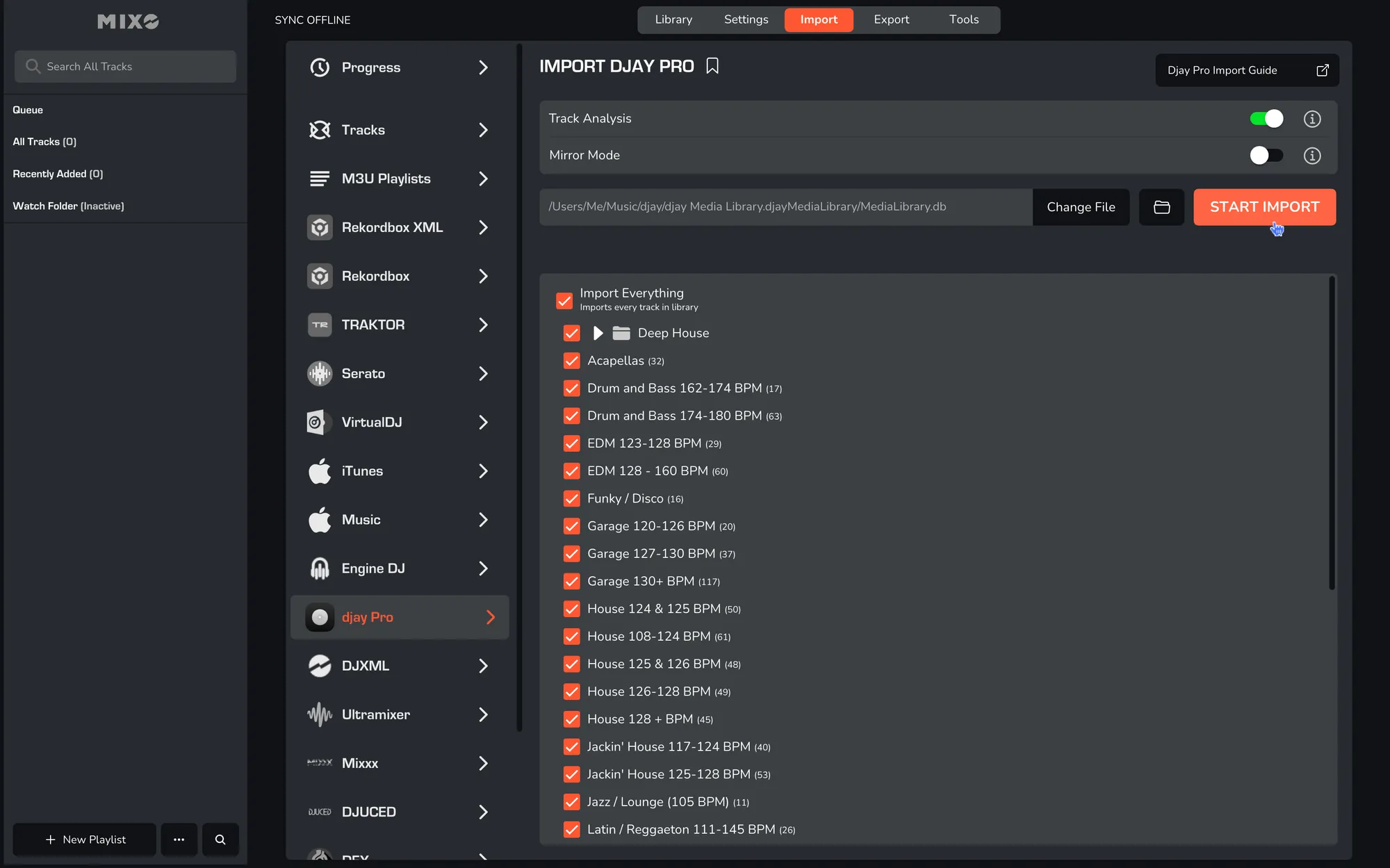Expand the Progress section chevron
This screenshot has width=1390, height=868.
pyautogui.click(x=483, y=67)
